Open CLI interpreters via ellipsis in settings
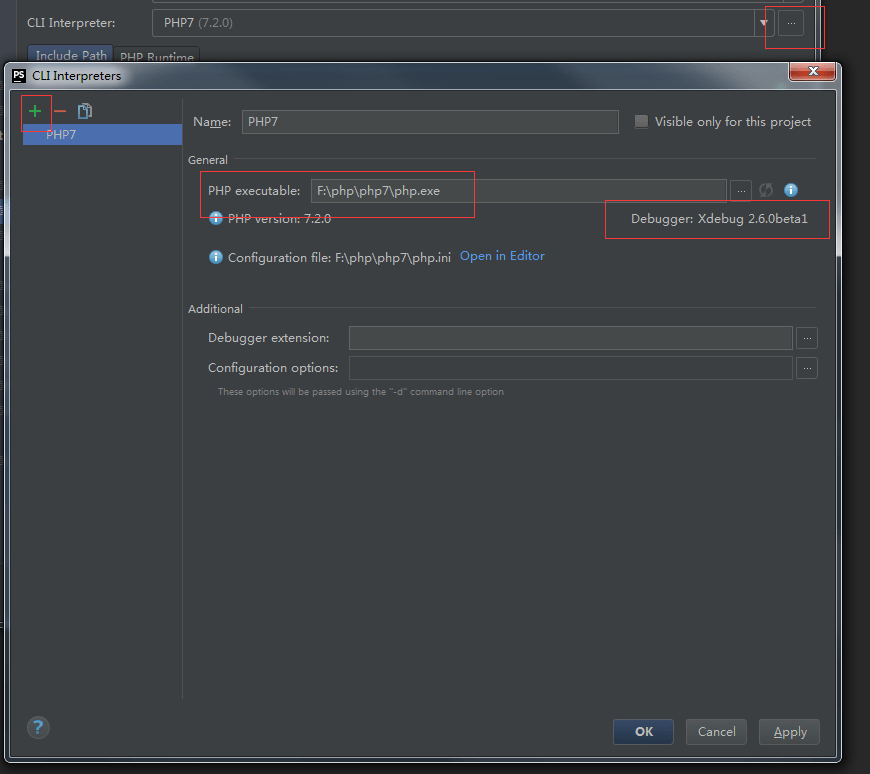This screenshot has height=774, width=870. [x=791, y=23]
